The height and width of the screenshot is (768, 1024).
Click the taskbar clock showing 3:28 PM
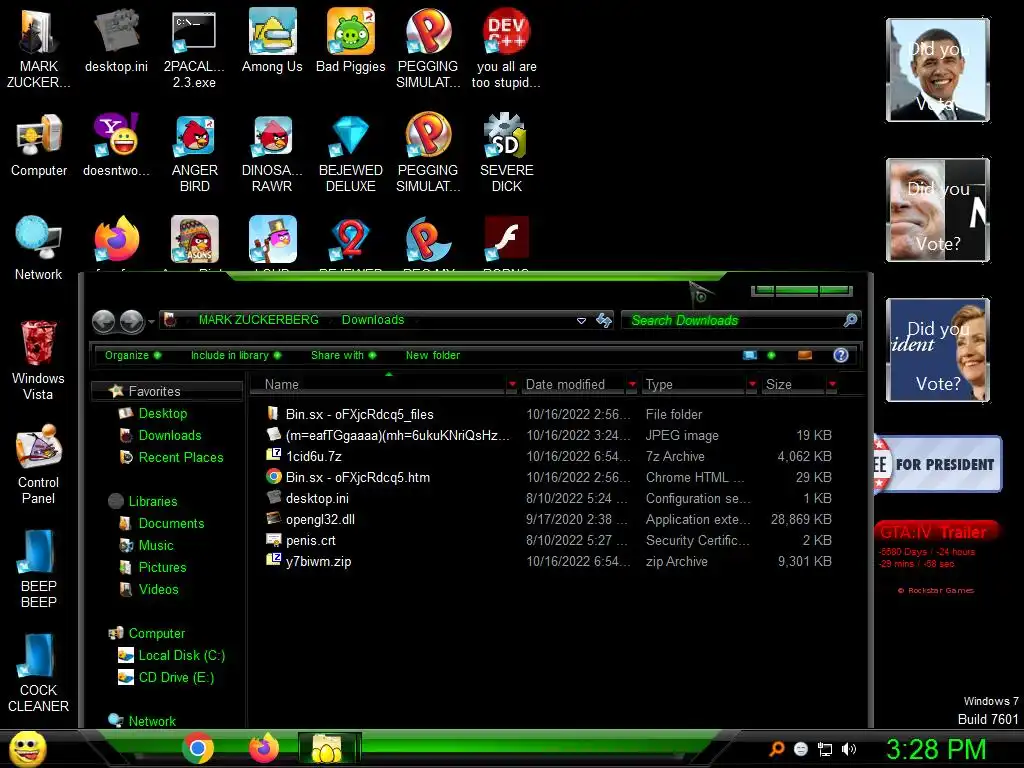coord(936,749)
